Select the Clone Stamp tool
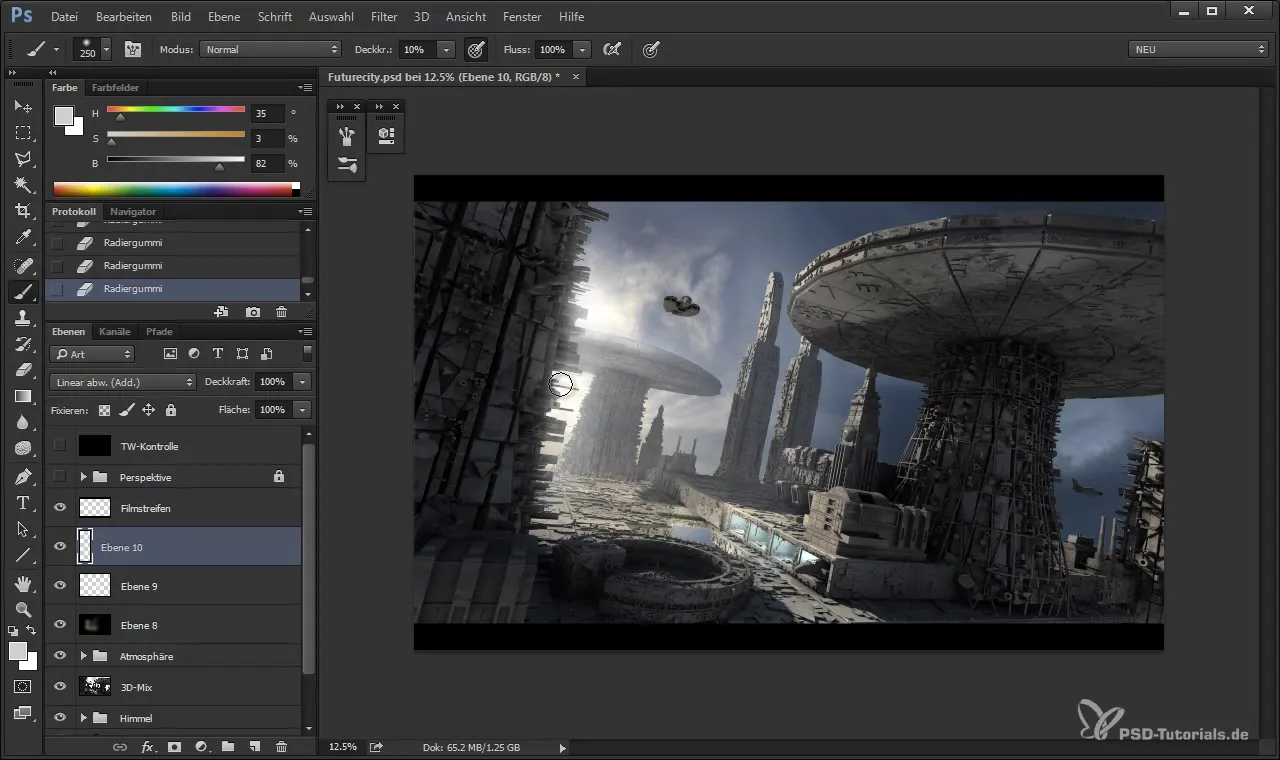This screenshot has width=1280, height=760. (x=23, y=317)
